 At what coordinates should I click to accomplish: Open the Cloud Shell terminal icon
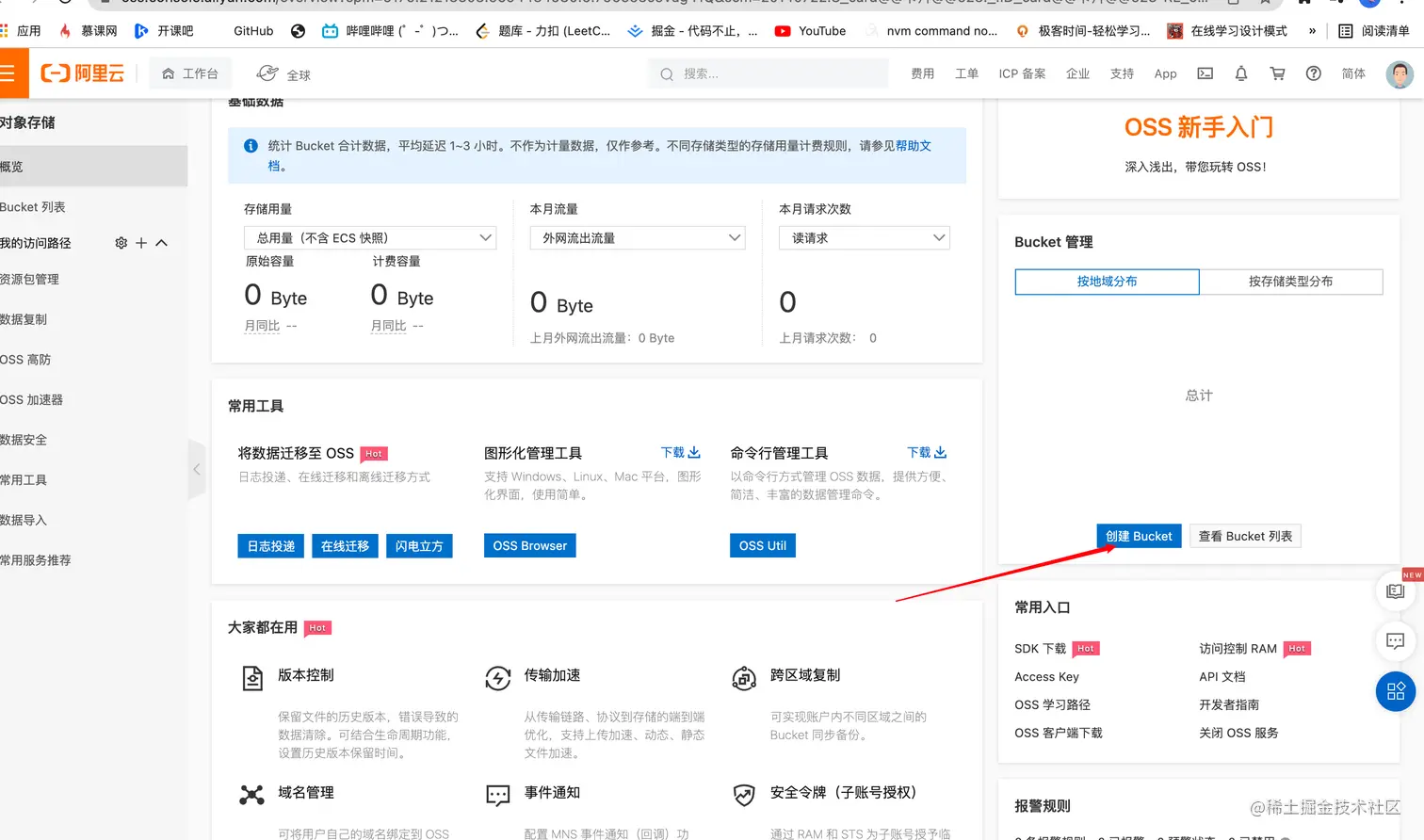1205,73
